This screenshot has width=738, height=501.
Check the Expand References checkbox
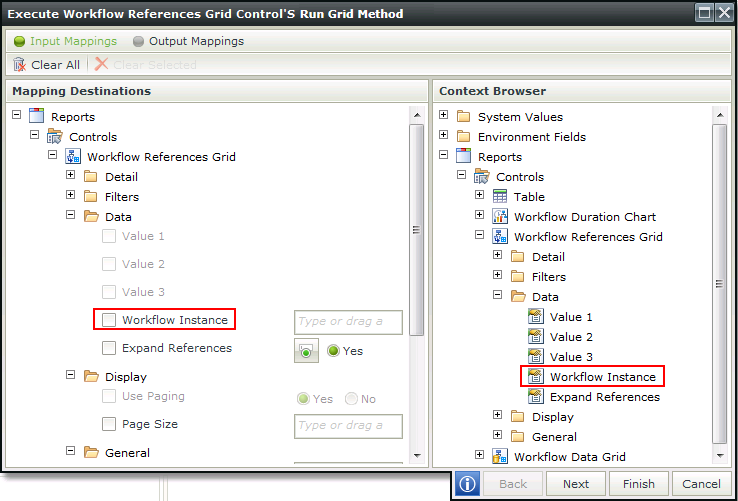(109, 348)
